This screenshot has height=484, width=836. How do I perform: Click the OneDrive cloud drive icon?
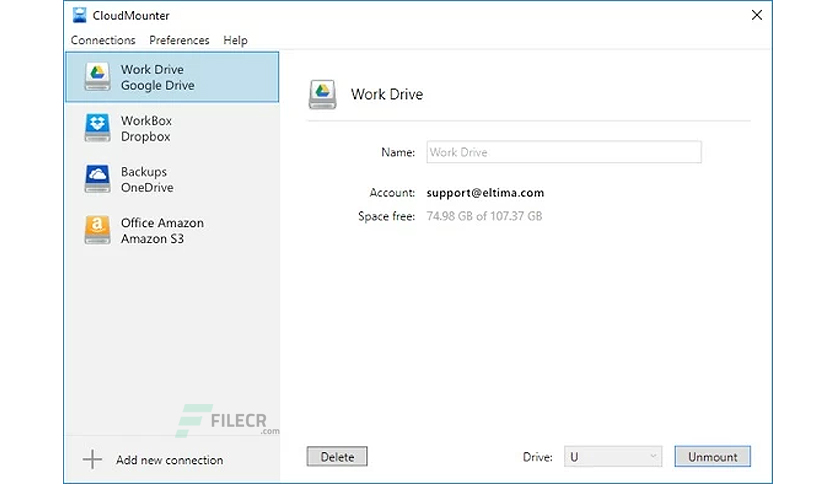[98, 179]
